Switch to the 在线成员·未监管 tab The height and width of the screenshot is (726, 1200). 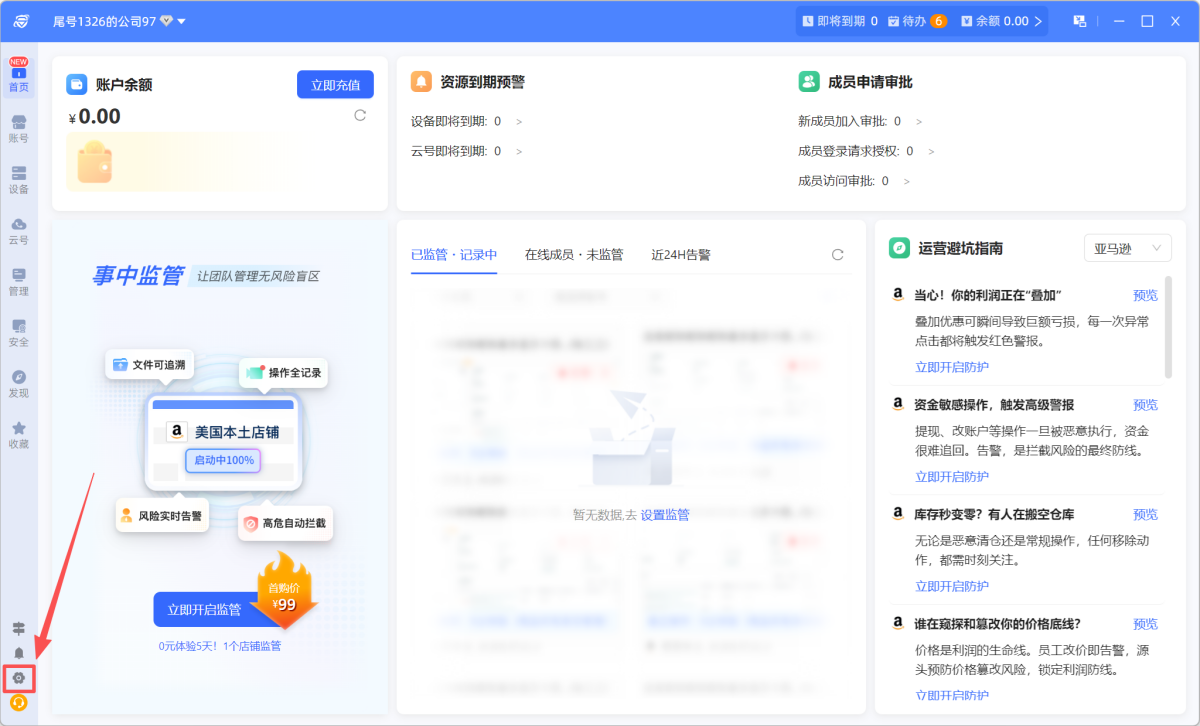point(574,254)
